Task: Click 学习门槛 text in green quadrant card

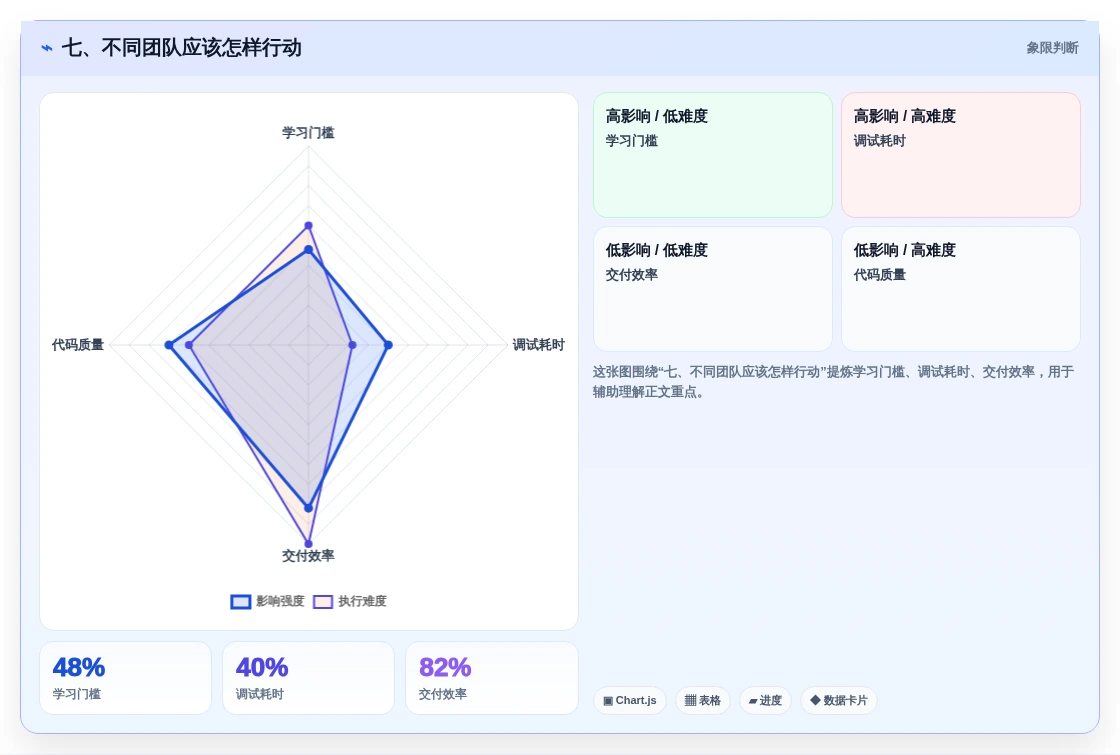Action: (x=631, y=141)
